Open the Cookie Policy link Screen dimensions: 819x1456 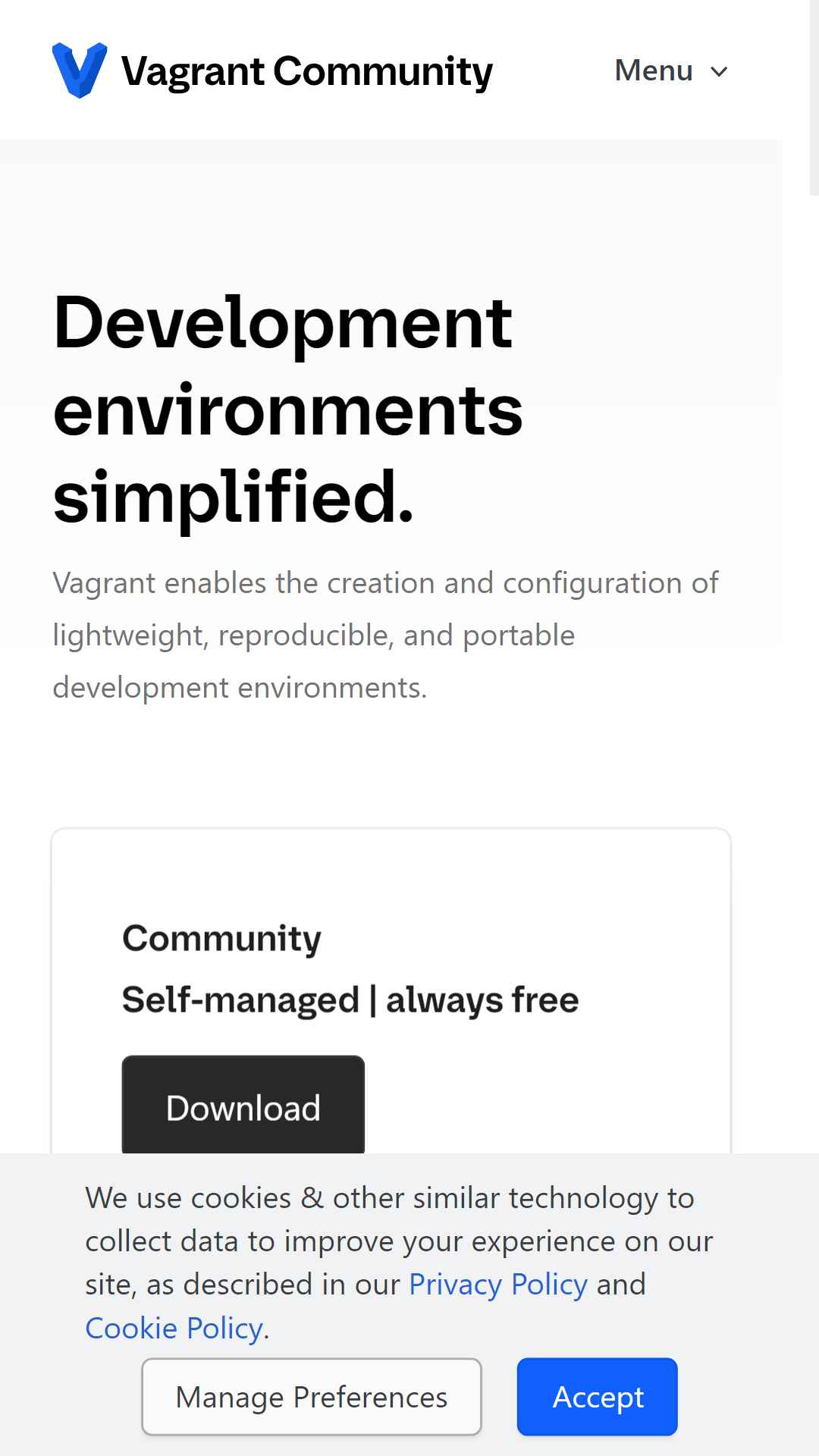click(x=174, y=1329)
